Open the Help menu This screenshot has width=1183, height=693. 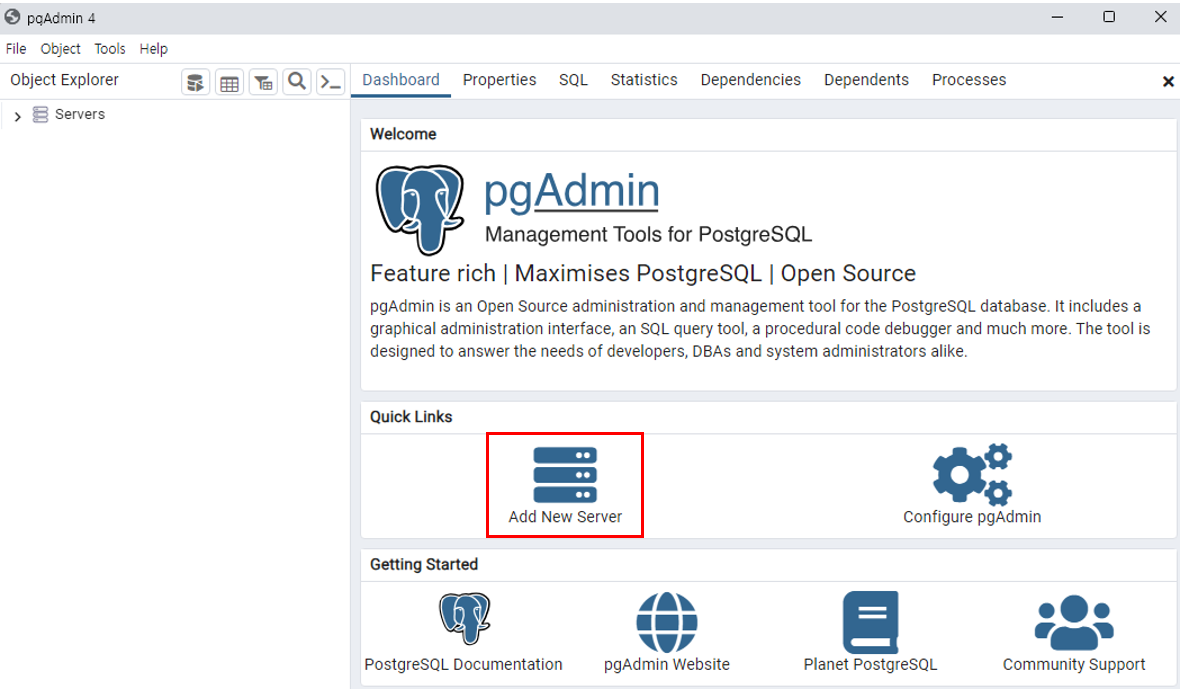tap(153, 49)
